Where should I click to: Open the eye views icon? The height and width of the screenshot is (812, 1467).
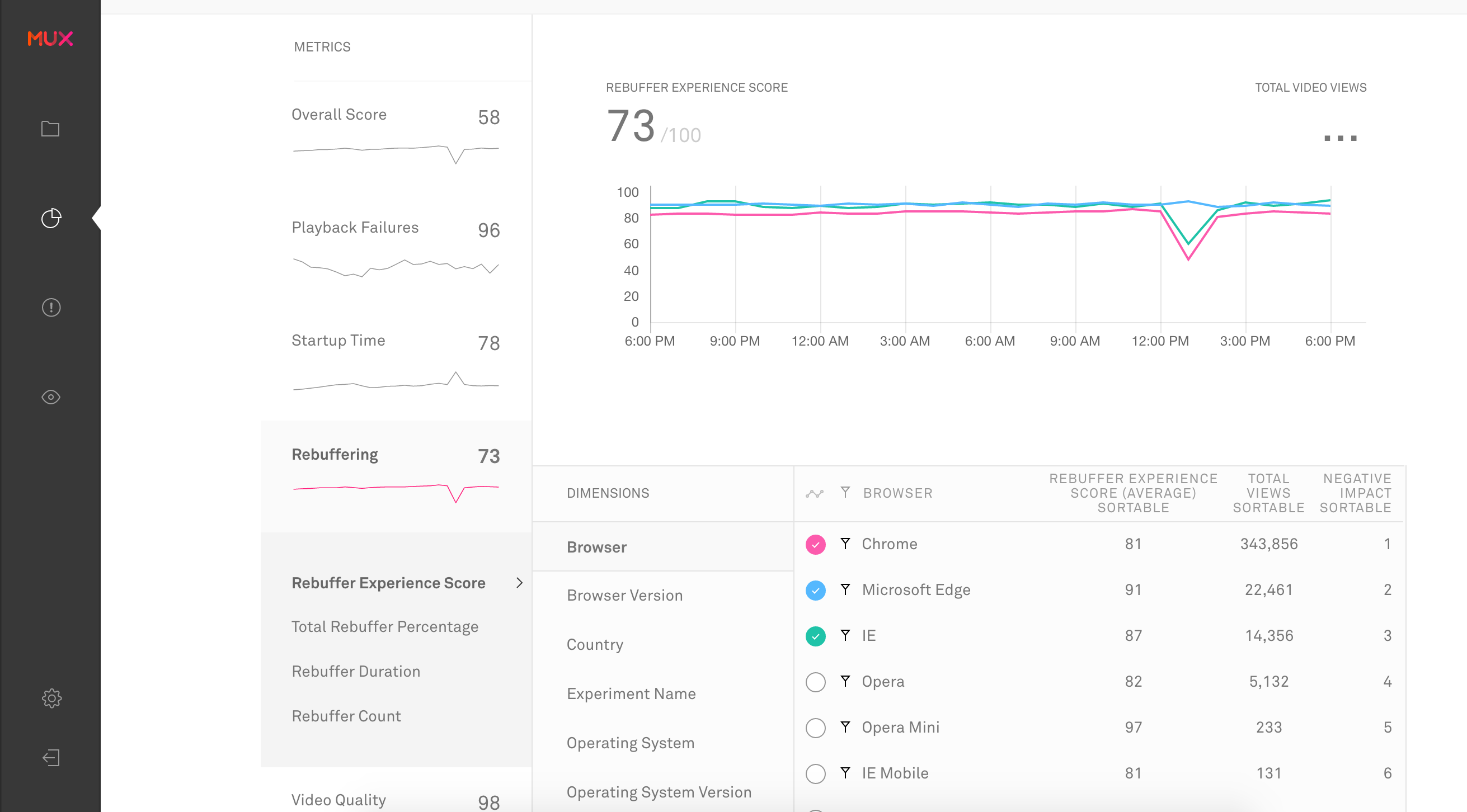point(51,396)
